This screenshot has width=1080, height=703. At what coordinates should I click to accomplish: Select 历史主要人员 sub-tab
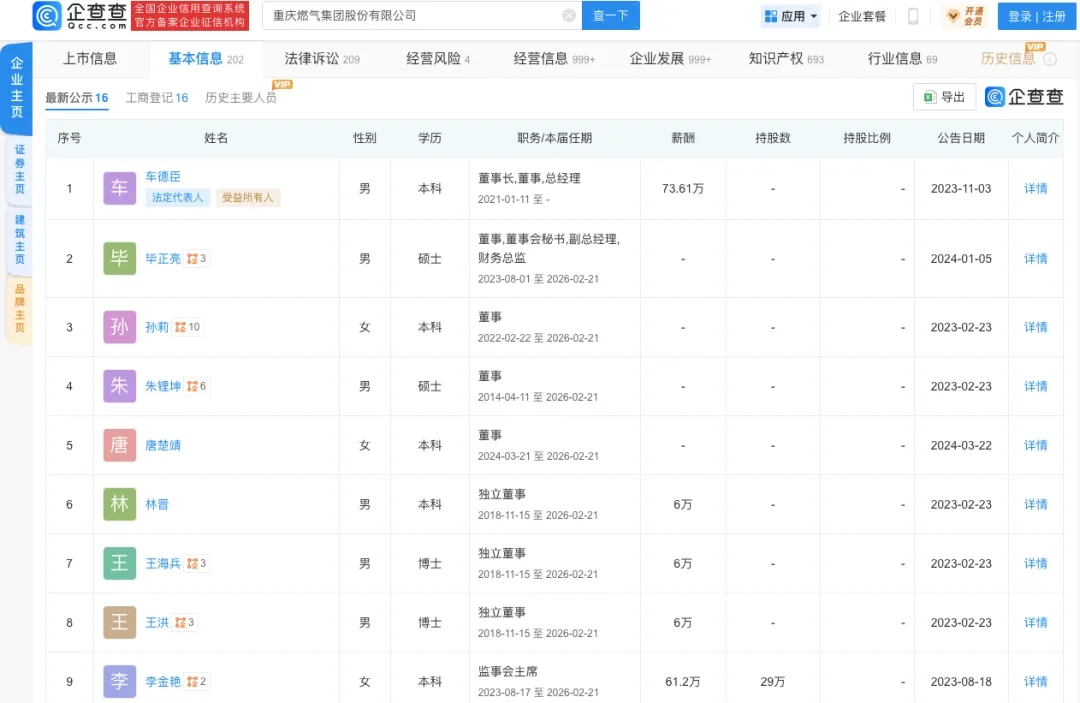240,98
